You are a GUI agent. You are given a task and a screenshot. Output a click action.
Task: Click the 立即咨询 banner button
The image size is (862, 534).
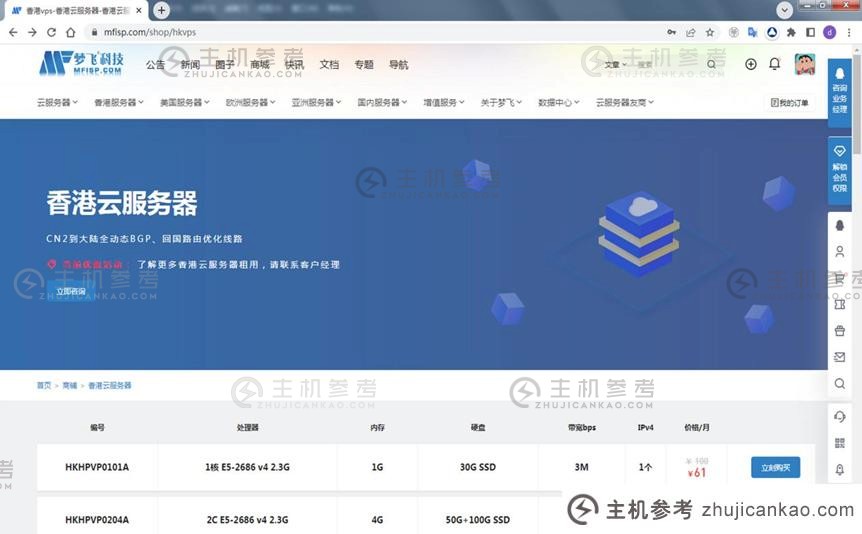(x=71, y=291)
